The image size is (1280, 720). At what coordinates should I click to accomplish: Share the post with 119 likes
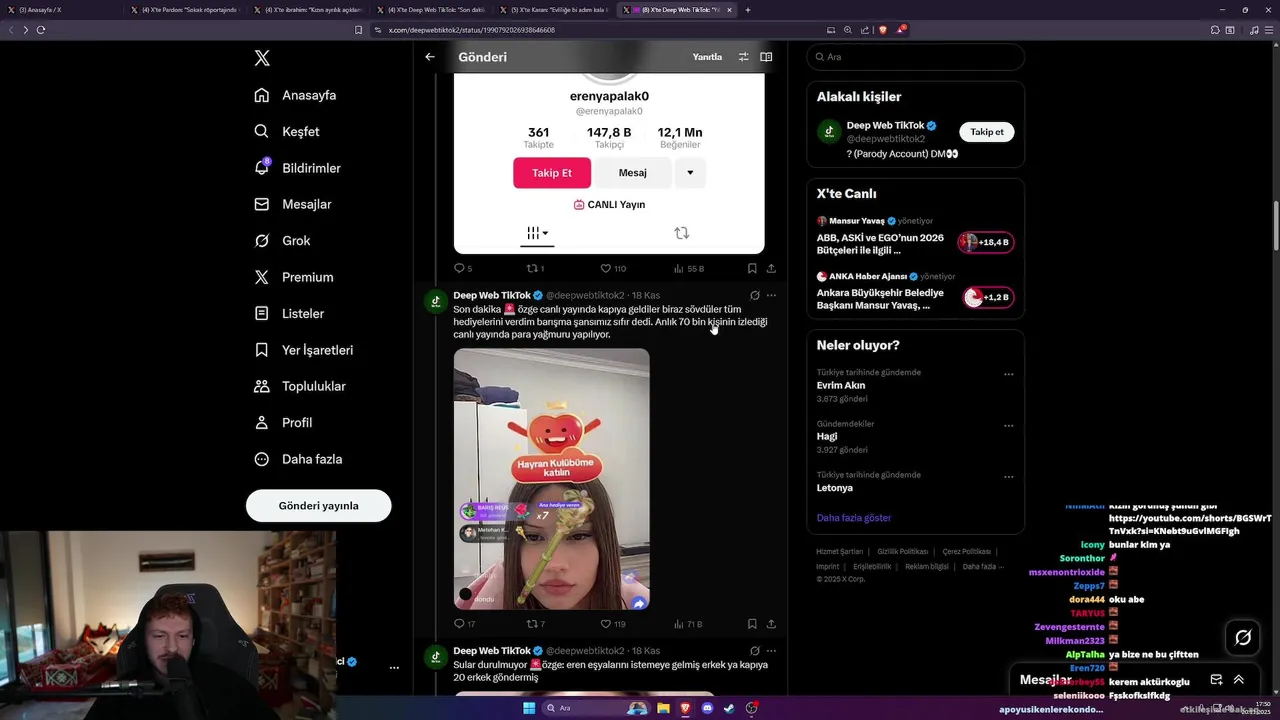[771, 624]
